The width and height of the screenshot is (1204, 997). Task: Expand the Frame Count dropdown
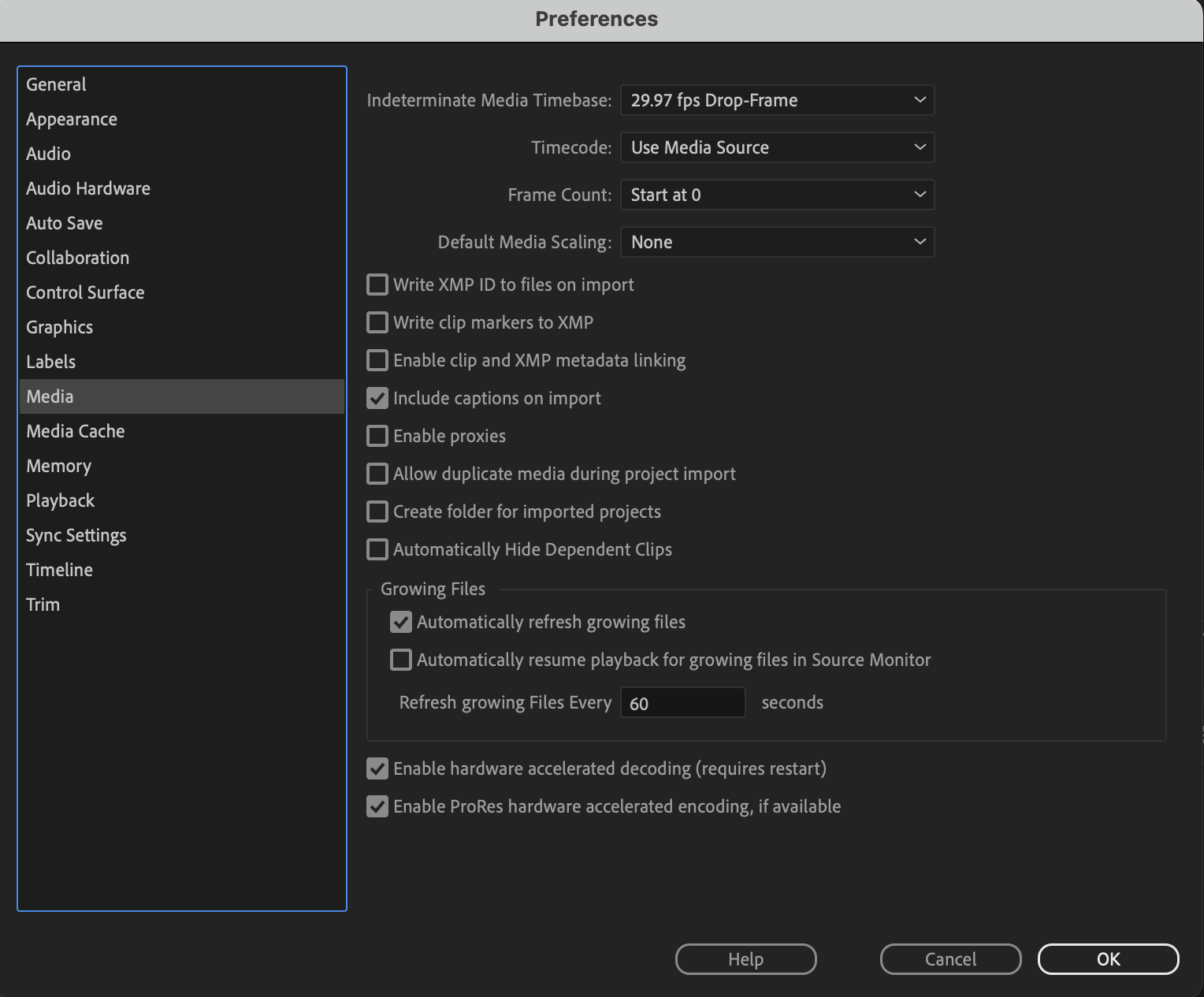[777, 195]
